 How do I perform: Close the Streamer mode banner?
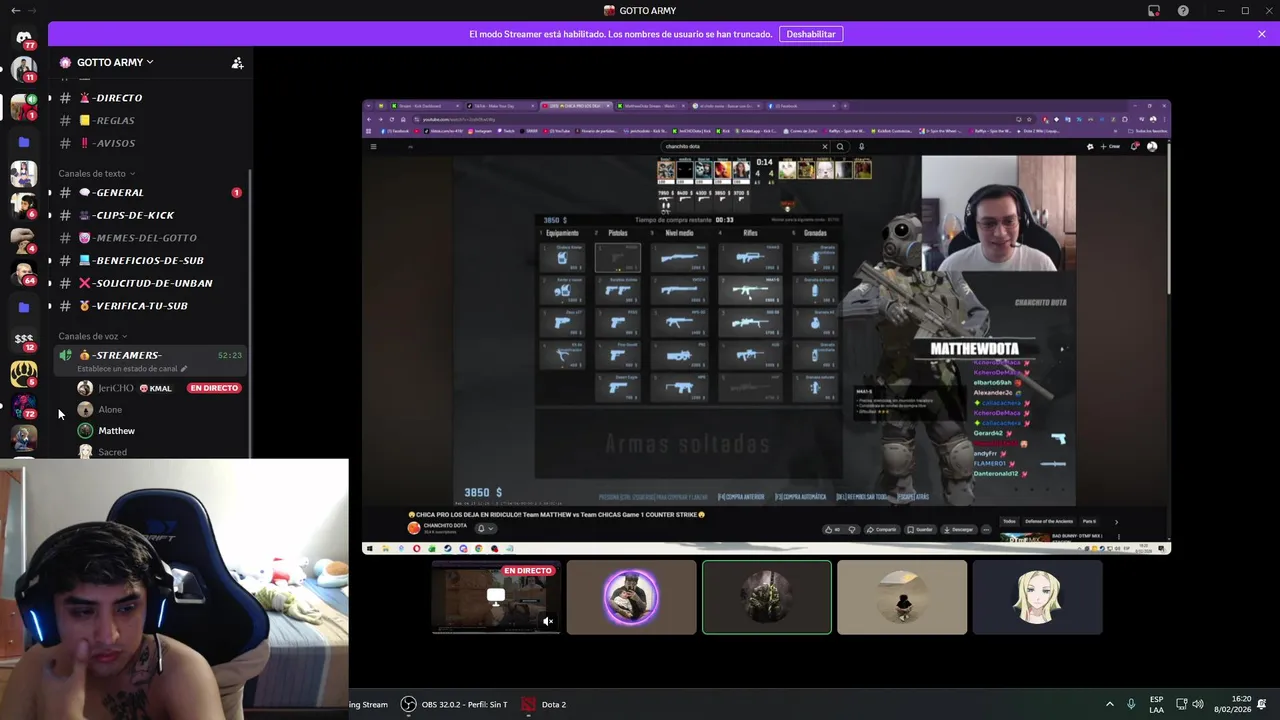(1262, 34)
